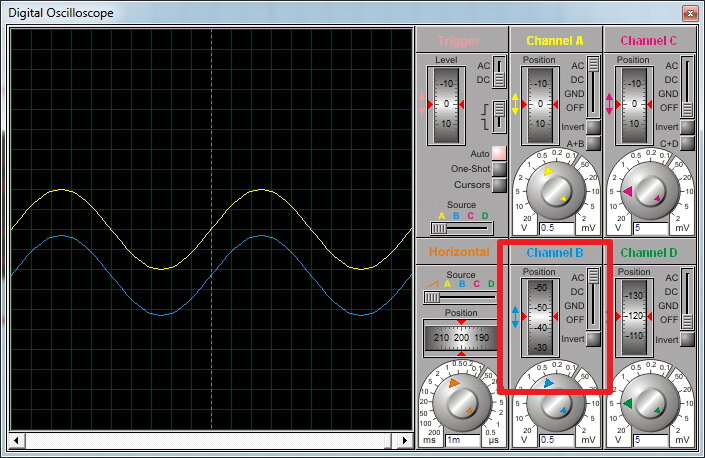705x458 pixels.
Task: Toggle Channel A Invert button
Action: (x=593, y=127)
